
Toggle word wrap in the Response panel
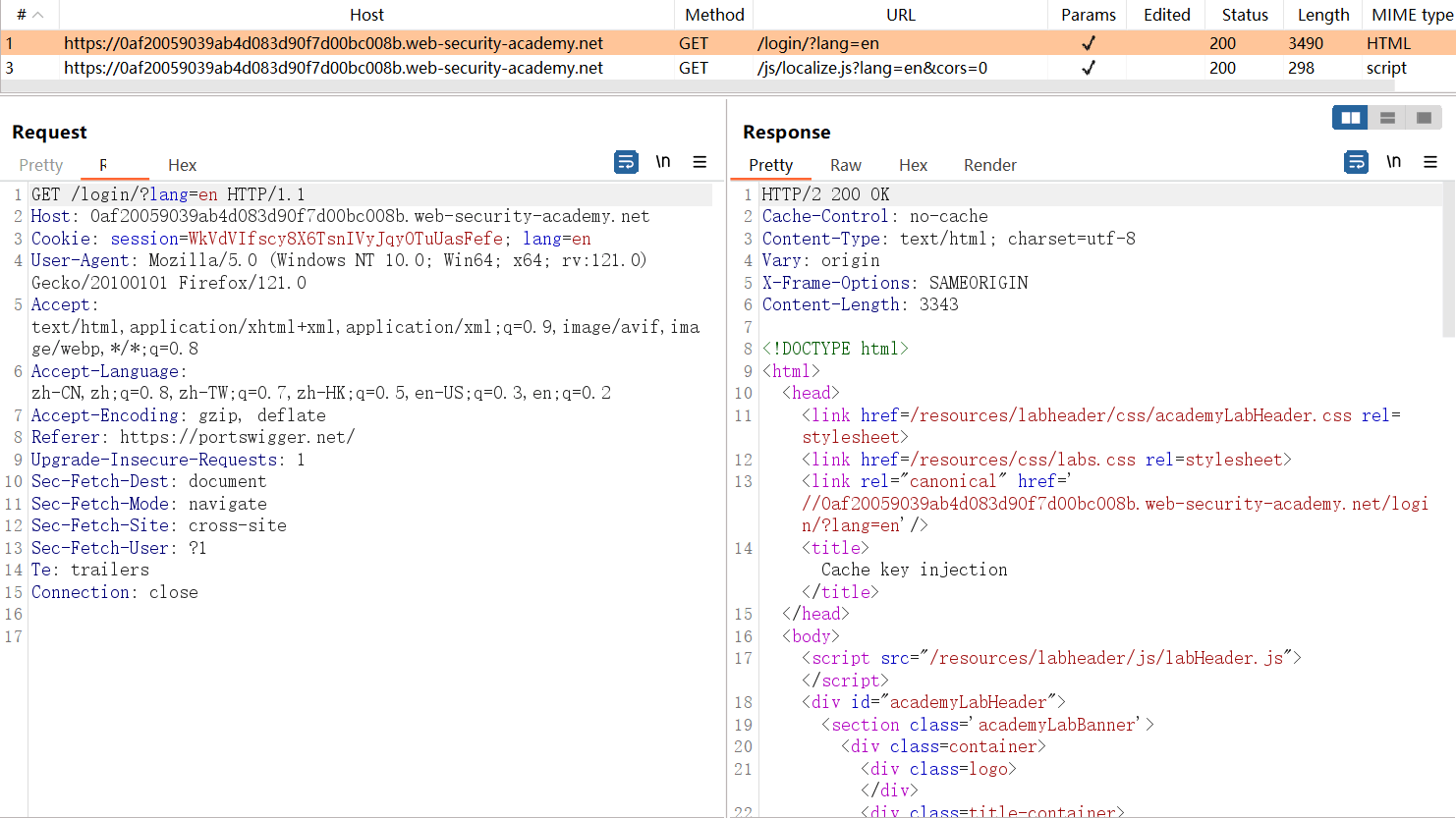[x=1356, y=162]
